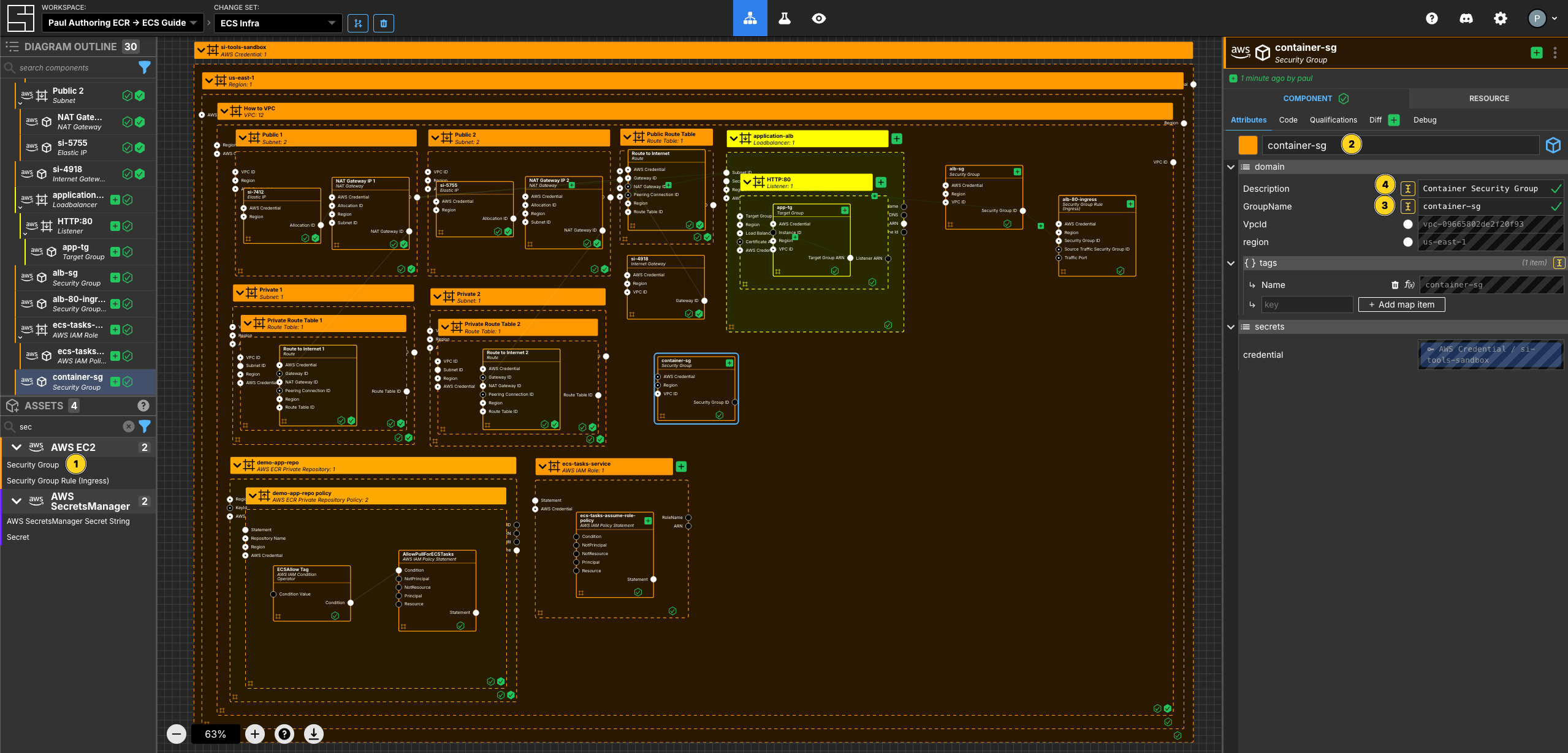This screenshot has width=1568, height=753.
Task: Click the workspace logo icon
Action: click(x=20, y=18)
